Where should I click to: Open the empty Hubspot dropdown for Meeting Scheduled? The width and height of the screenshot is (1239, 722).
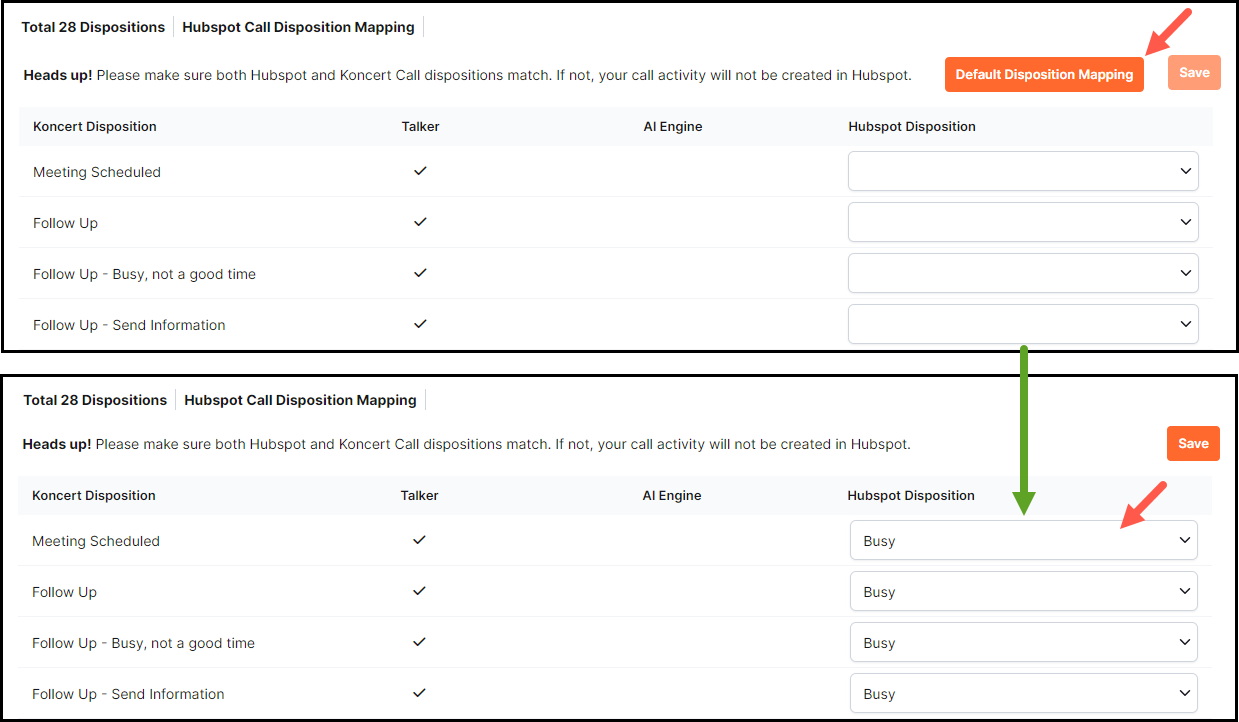1023,171
